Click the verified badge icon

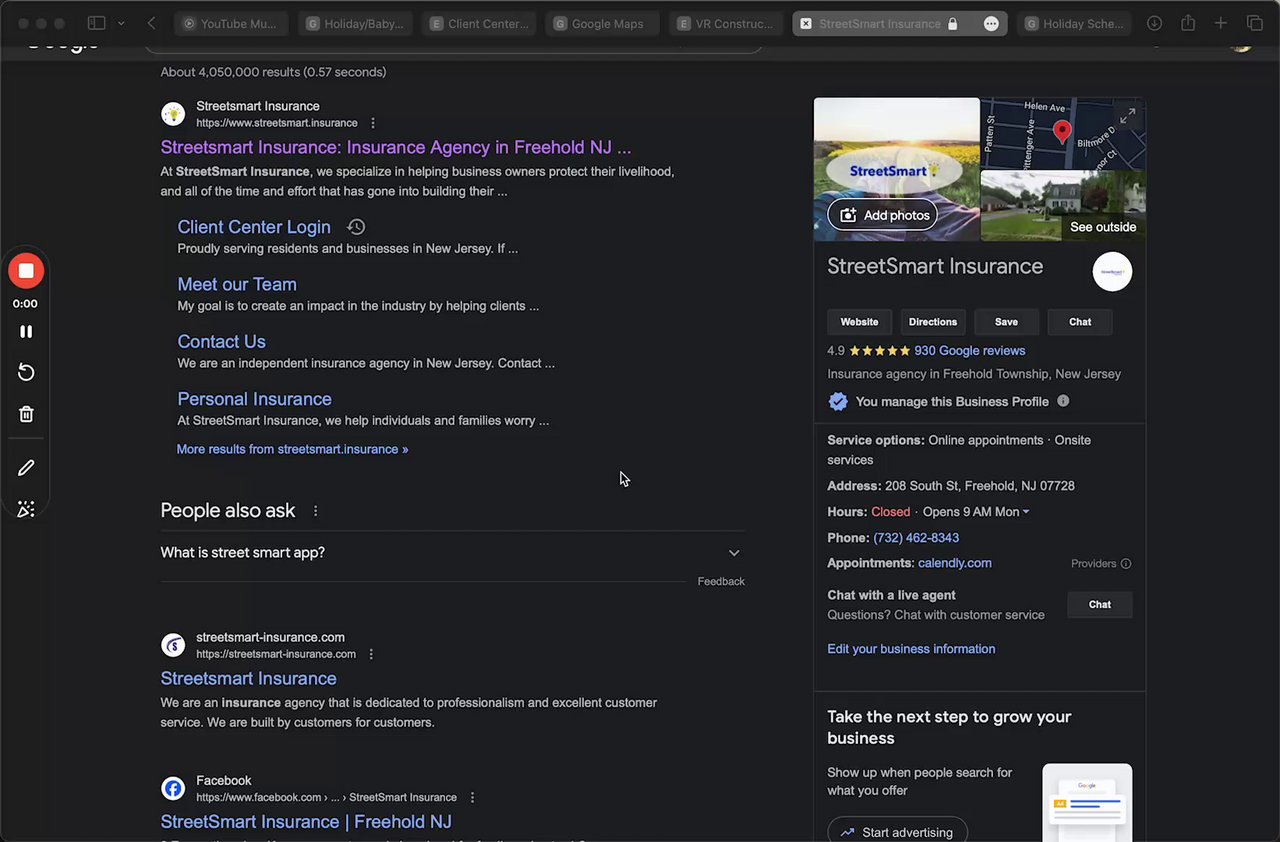tap(838, 401)
